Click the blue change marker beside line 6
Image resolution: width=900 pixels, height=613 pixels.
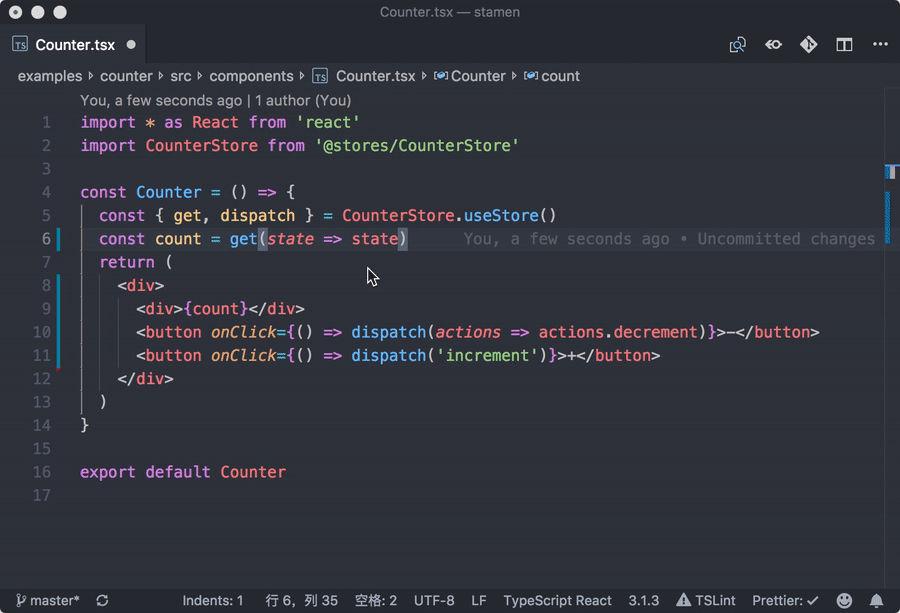click(x=58, y=239)
